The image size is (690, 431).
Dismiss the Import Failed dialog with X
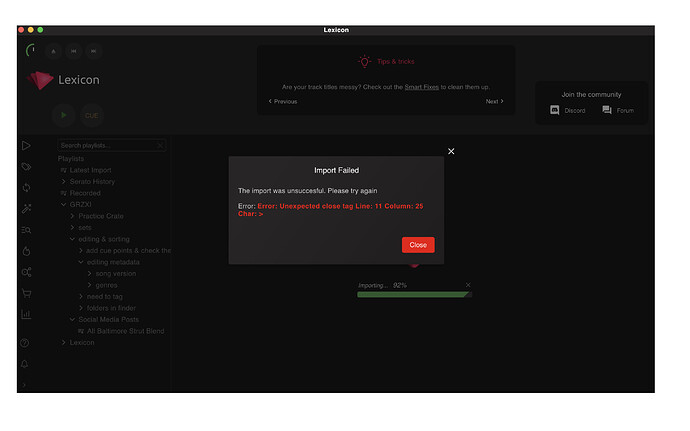[451, 151]
